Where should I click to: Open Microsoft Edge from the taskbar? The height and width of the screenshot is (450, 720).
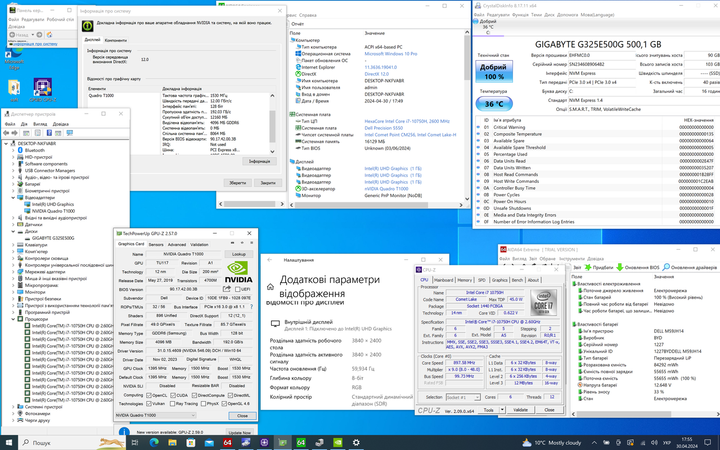154,442
